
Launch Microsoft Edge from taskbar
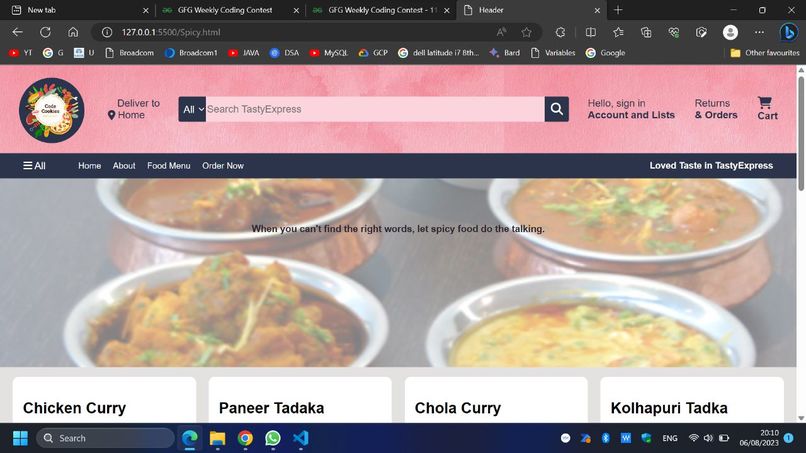190,438
